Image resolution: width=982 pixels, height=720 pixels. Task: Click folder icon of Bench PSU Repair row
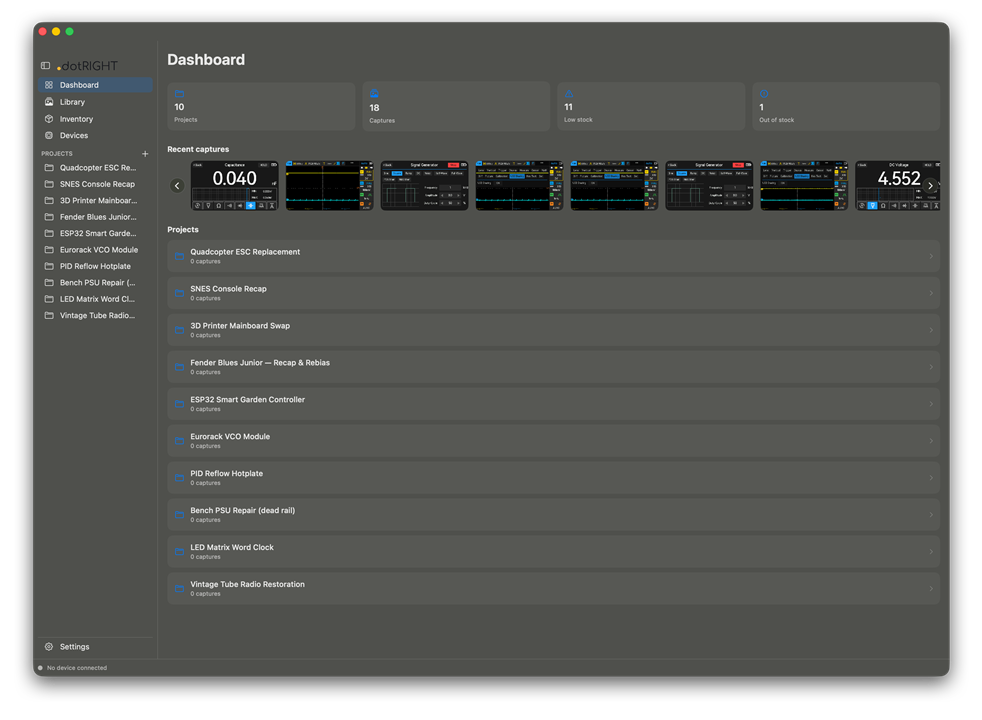(x=180, y=515)
